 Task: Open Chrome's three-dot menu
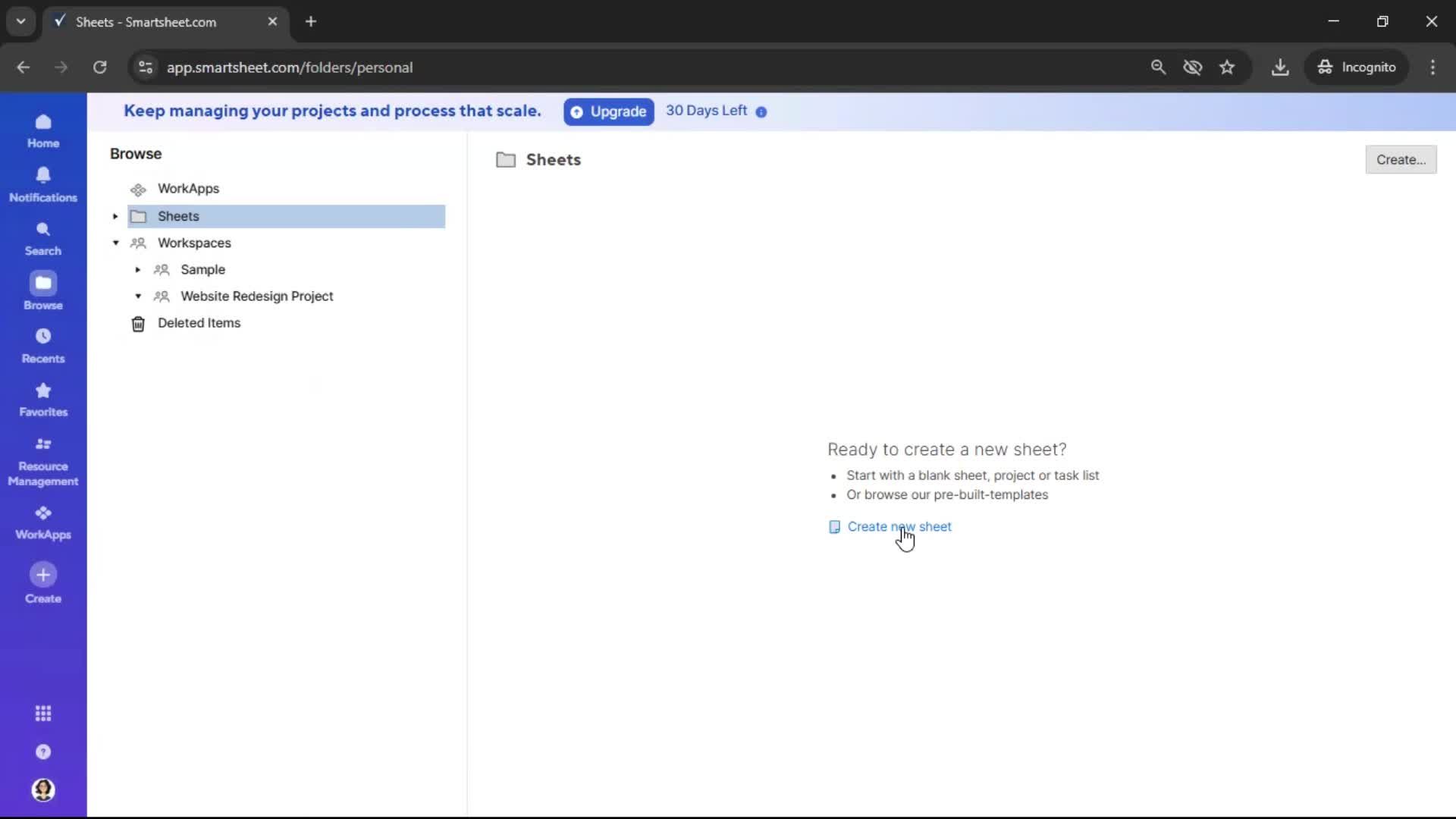pos(1433,67)
